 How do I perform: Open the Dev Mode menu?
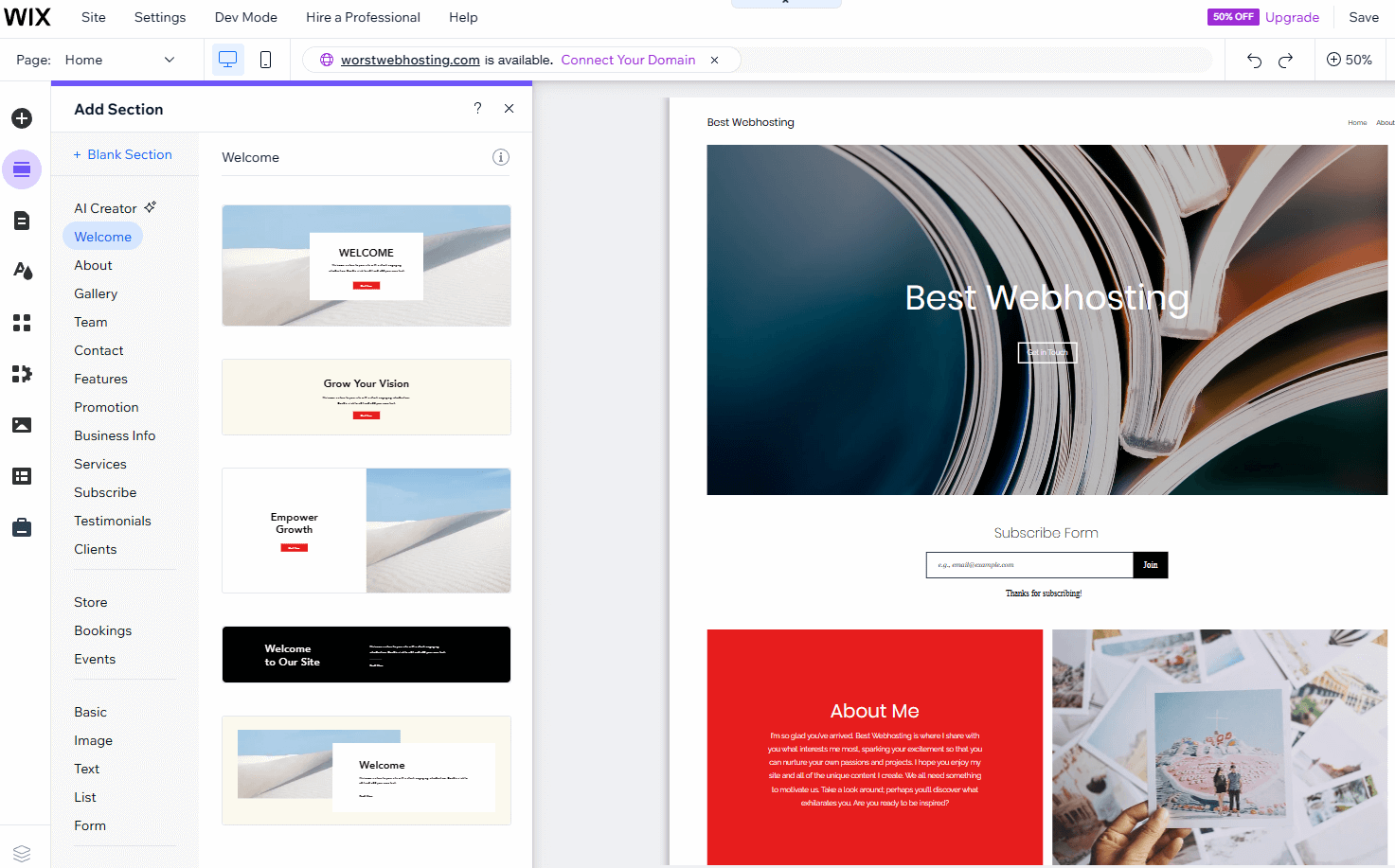coord(246,17)
